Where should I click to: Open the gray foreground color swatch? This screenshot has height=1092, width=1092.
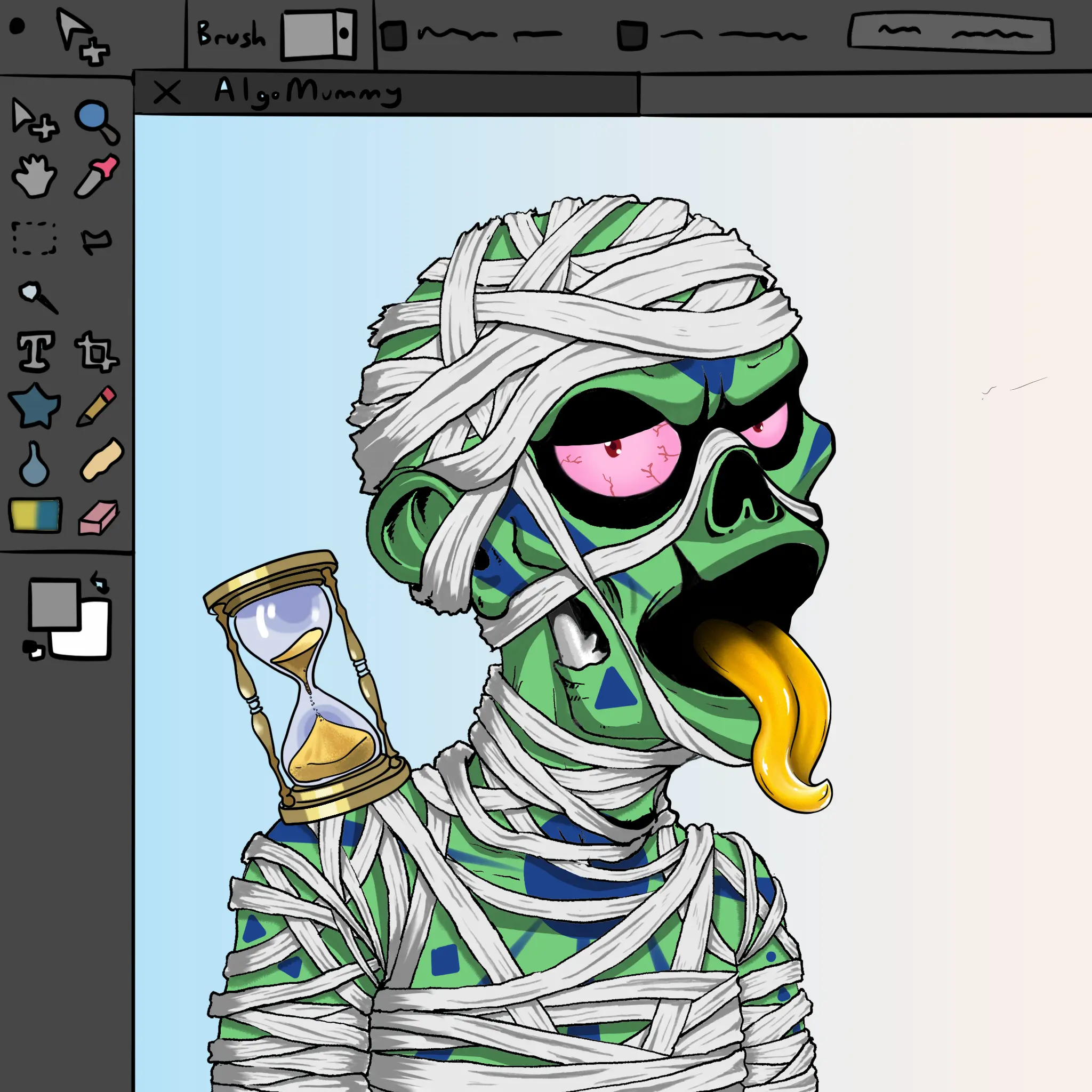click(x=54, y=604)
